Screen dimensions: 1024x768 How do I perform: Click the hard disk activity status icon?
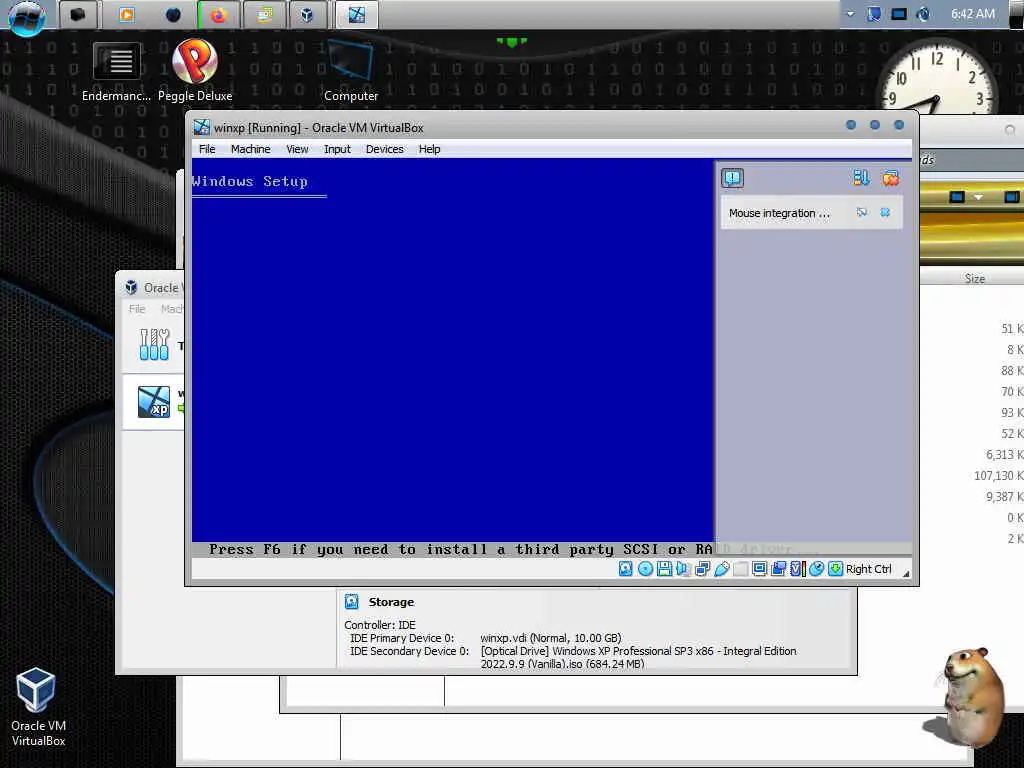click(625, 569)
